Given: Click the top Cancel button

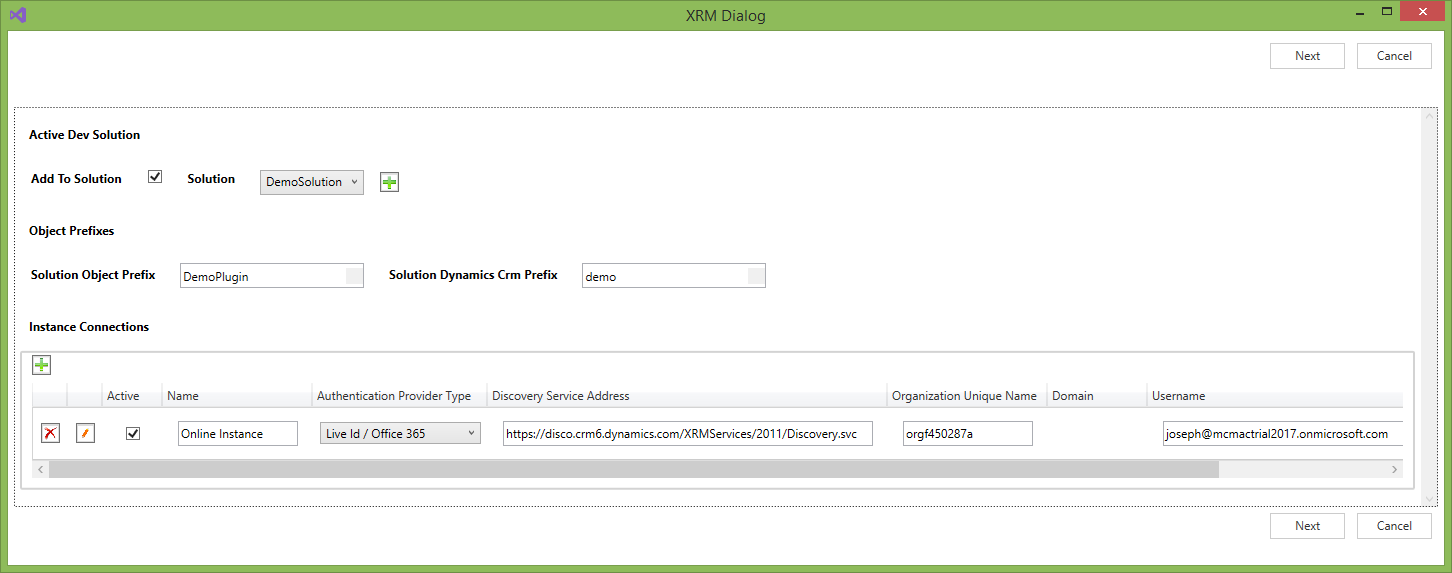Looking at the screenshot, I should pos(1393,56).
